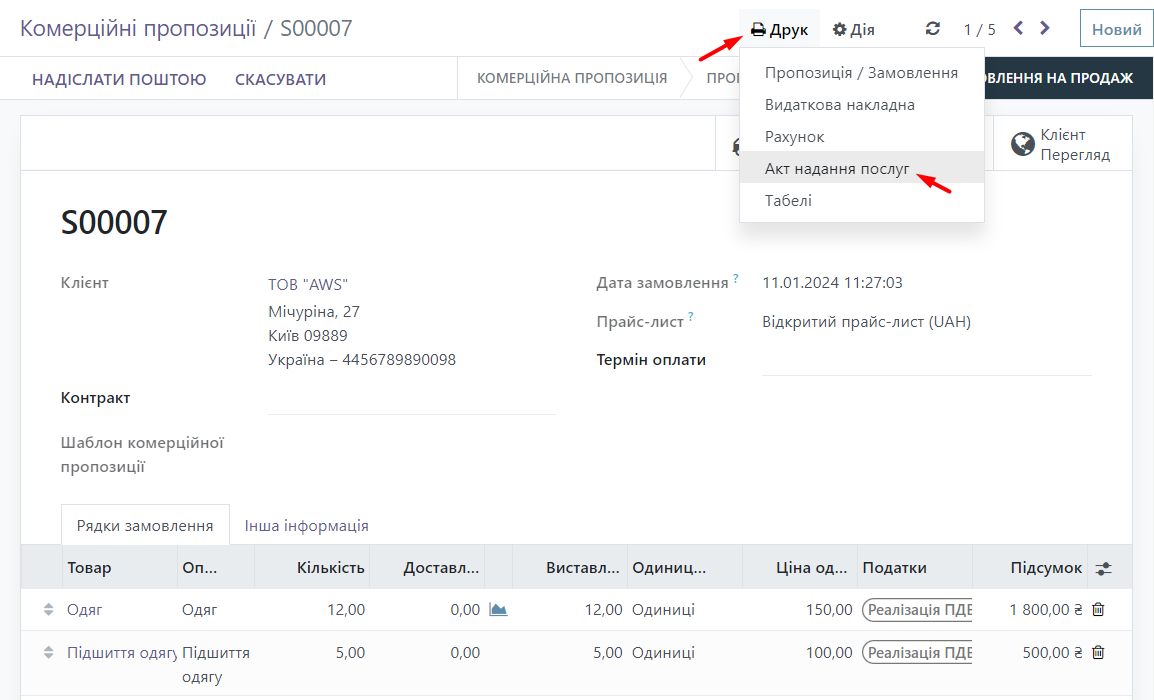Image resolution: width=1154 pixels, height=700 pixels.
Task: Click the Клієнт Перегляд globe button
Action: (x=1062, y=144)
